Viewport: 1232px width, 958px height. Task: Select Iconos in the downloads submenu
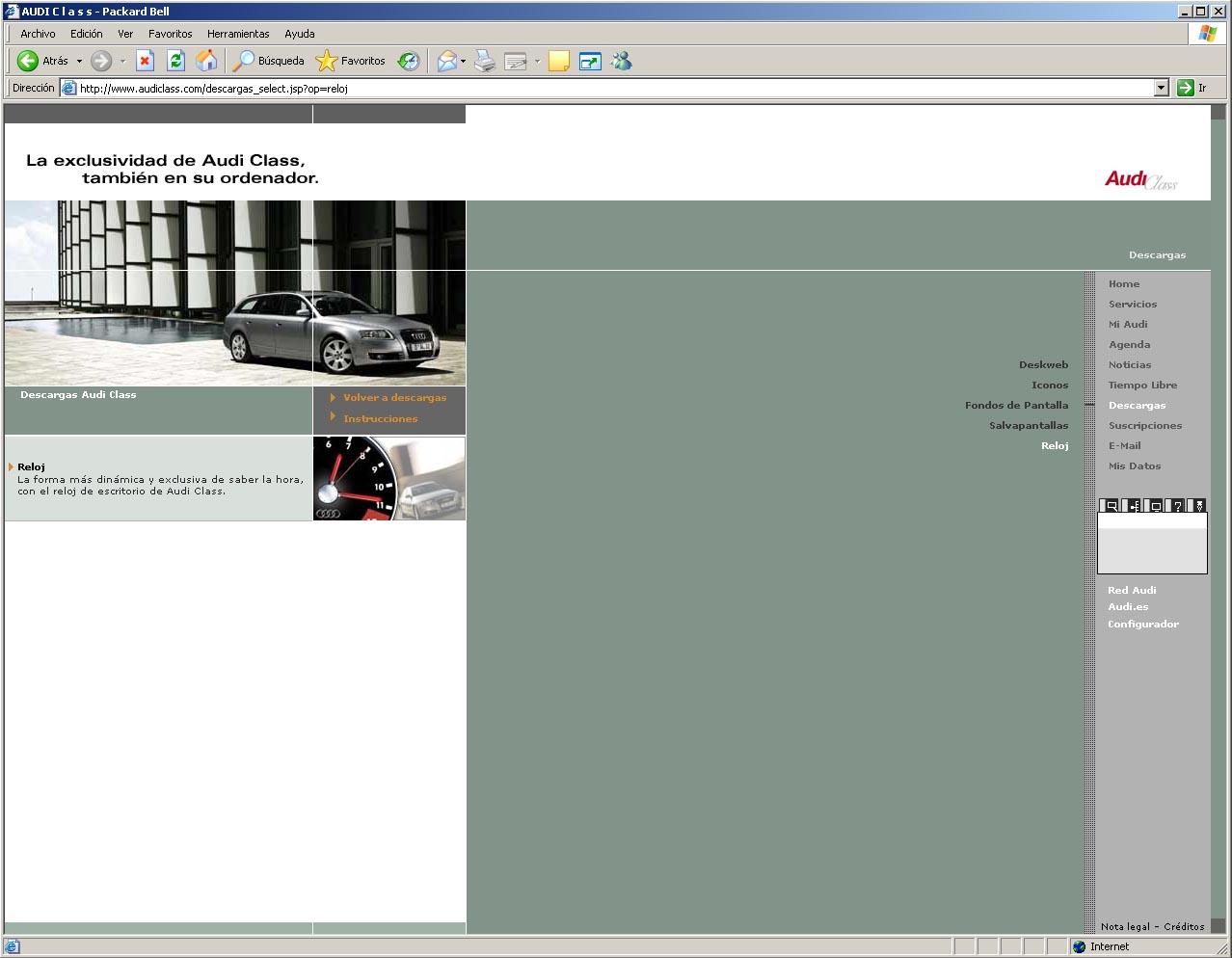click(x=1050, y=385)
